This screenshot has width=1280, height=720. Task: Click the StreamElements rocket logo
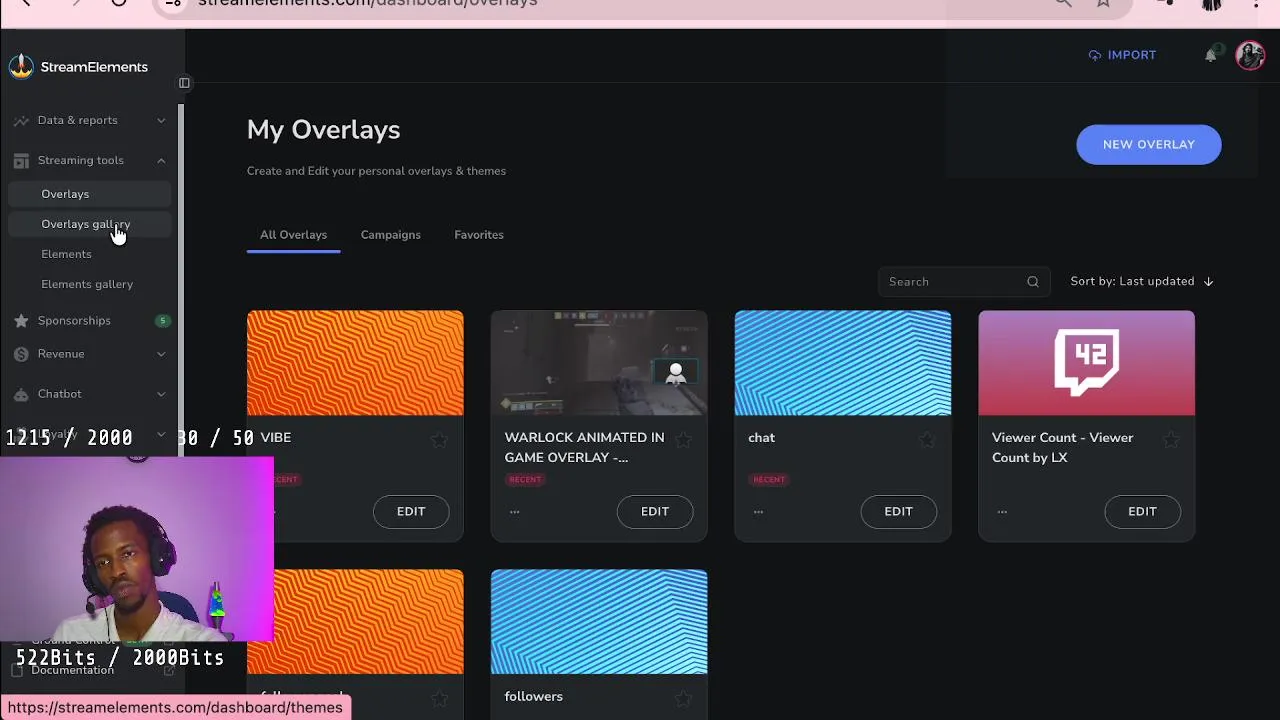pos(21,67)
